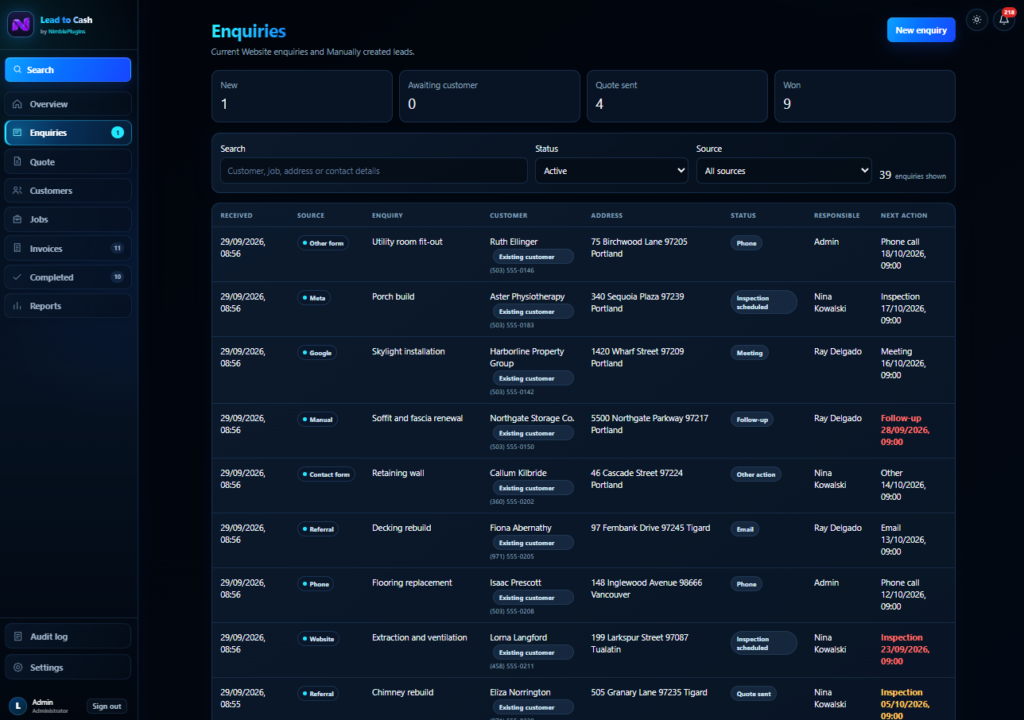Open the Source dropdown showing All sources
Viewport: 1024px width, 720px height.
[784, 171]
